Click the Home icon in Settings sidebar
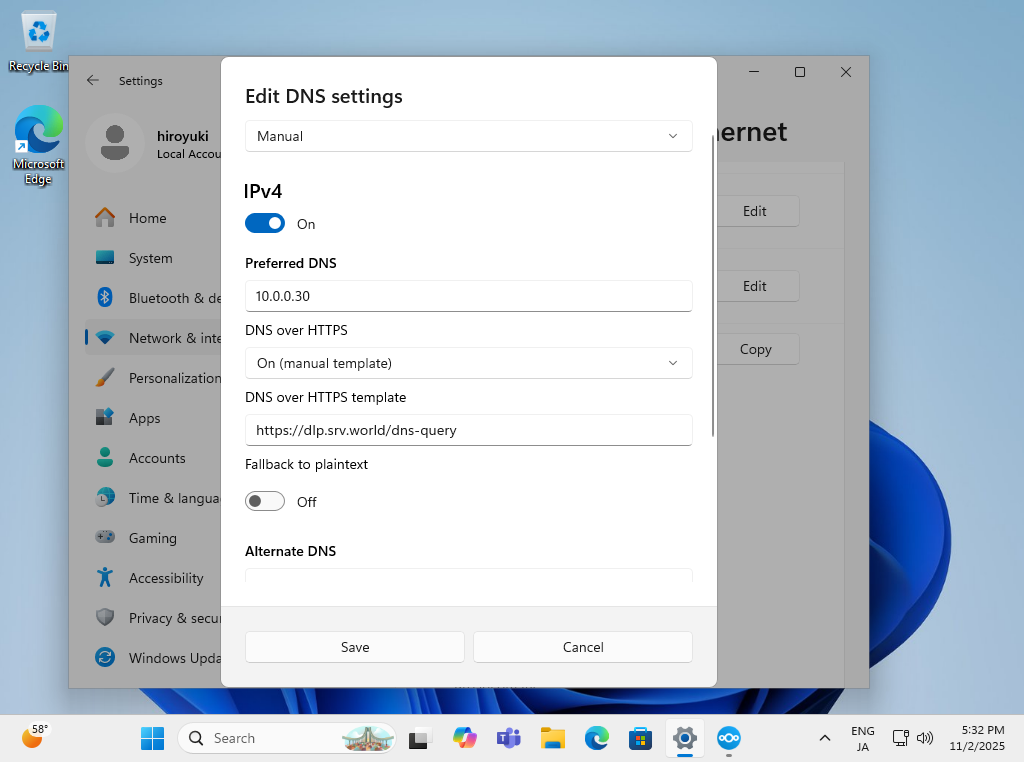Viewport: 1024px width, 762px height. [x=105, y=218]
